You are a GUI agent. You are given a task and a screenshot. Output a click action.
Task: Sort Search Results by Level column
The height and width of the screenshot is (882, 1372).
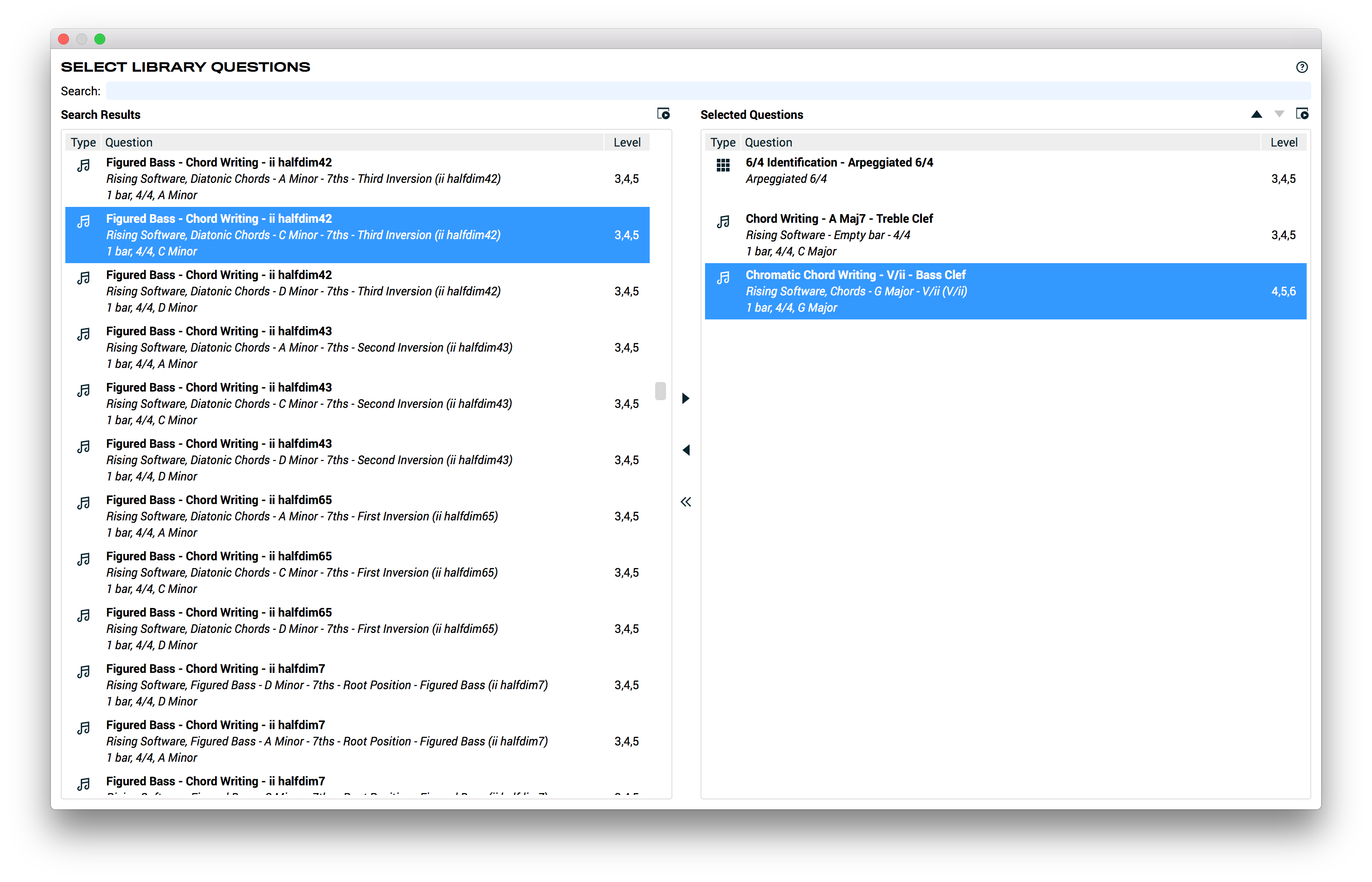coord(627,142)
